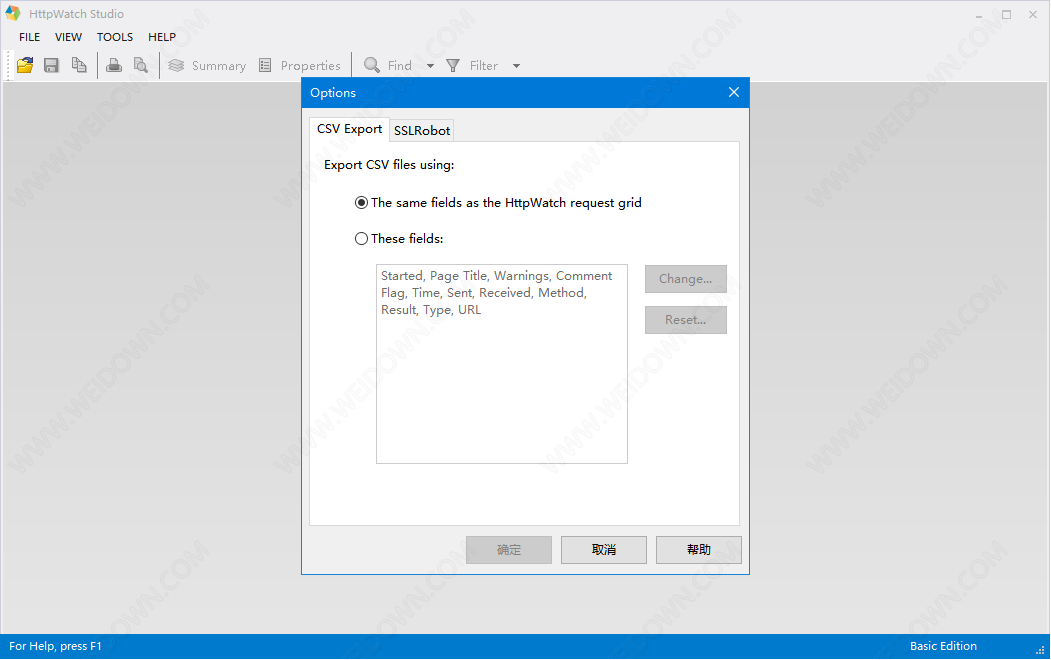Viewport: 1051px width, 660px height.
Task: Expand the Find dropdown arrow
Action: (x=430, y=66)
